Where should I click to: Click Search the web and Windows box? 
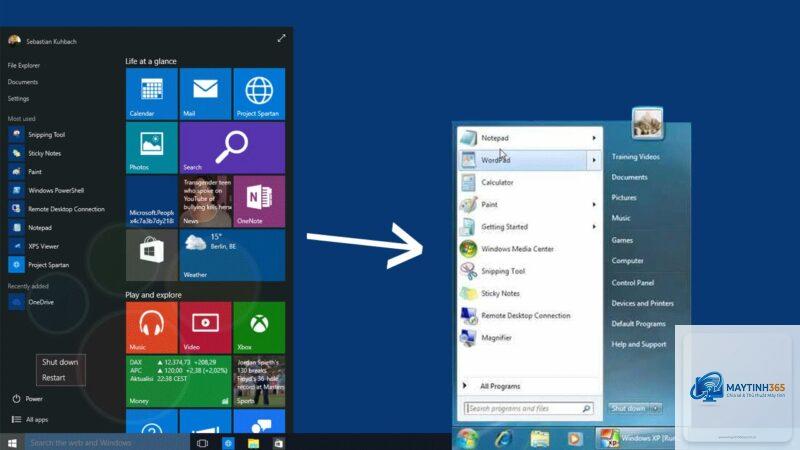coord(107,443)
